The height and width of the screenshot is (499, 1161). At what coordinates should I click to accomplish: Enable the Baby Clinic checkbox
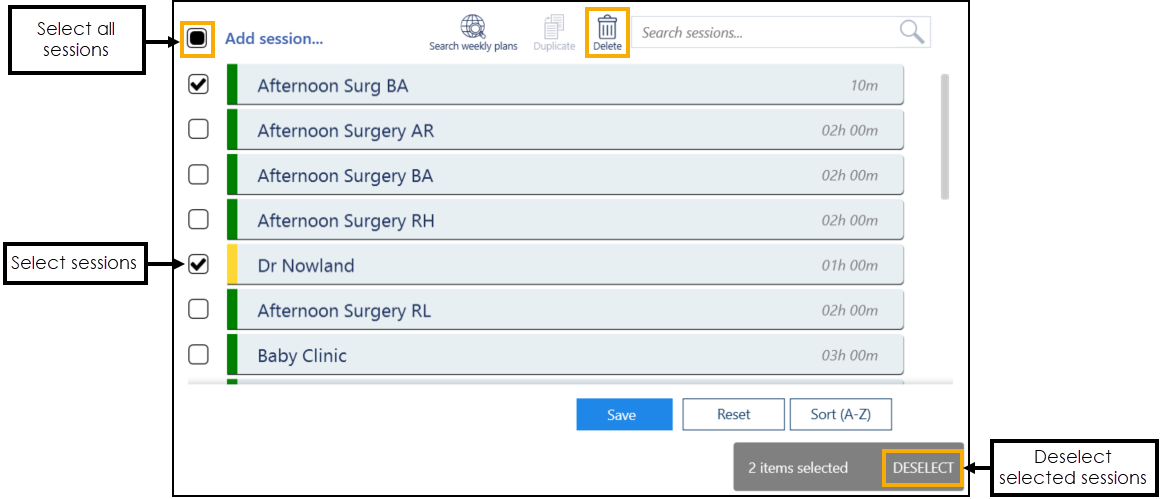[x=199, y=355]
